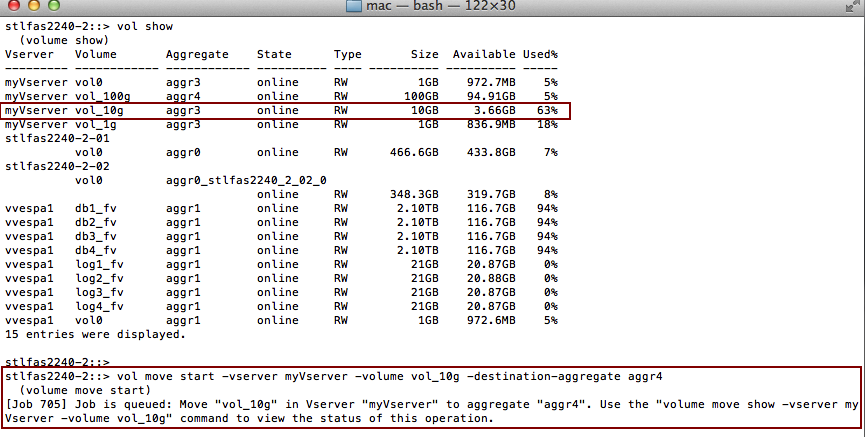Click the fullscreen arrows icon in the title bar
Image resolution: width=865 pixels, height=437 pixels.
tap(852, 6)
